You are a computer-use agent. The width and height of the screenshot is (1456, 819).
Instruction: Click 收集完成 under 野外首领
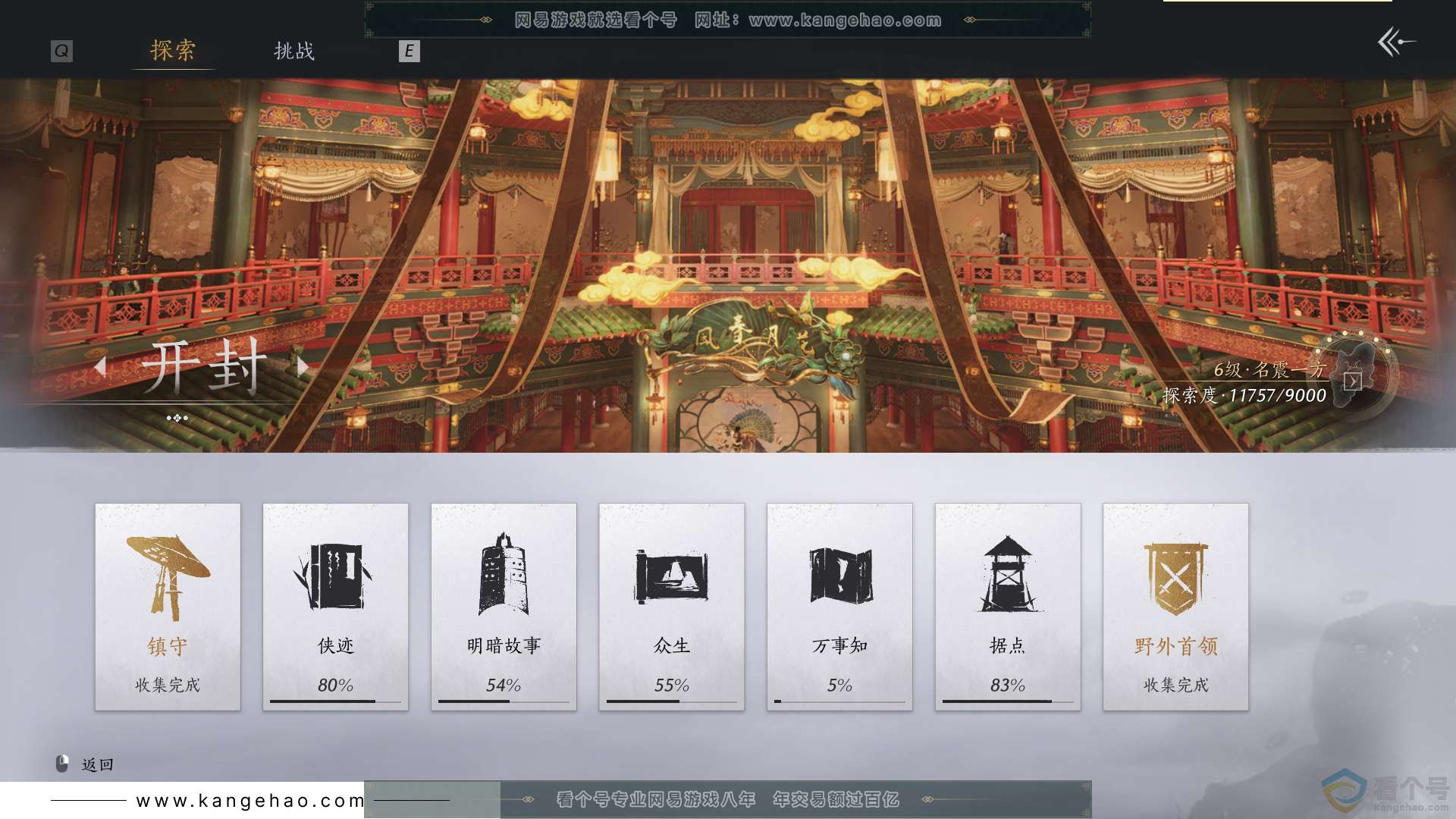tap(1175, 685)
